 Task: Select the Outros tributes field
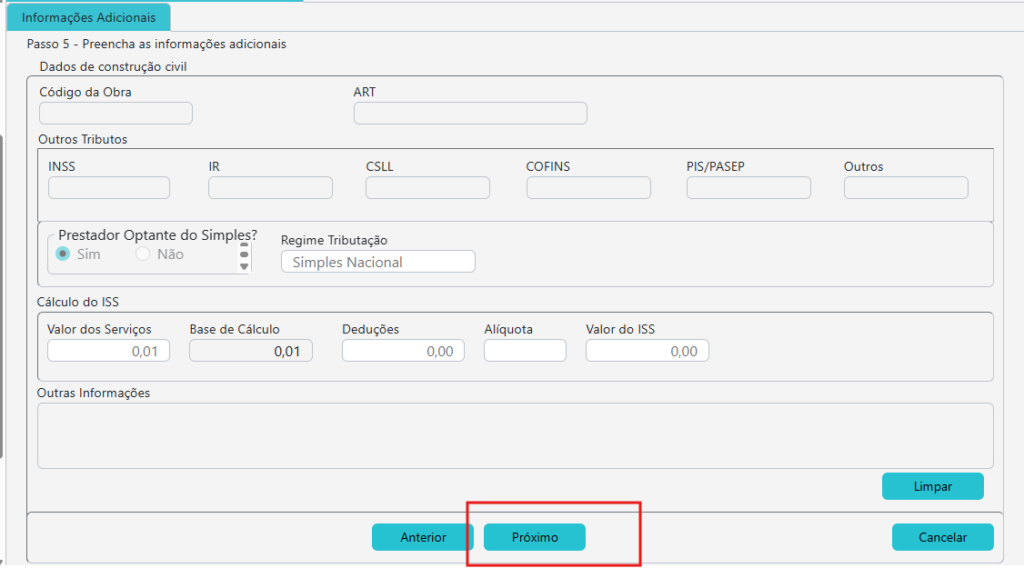pos(906,188)
